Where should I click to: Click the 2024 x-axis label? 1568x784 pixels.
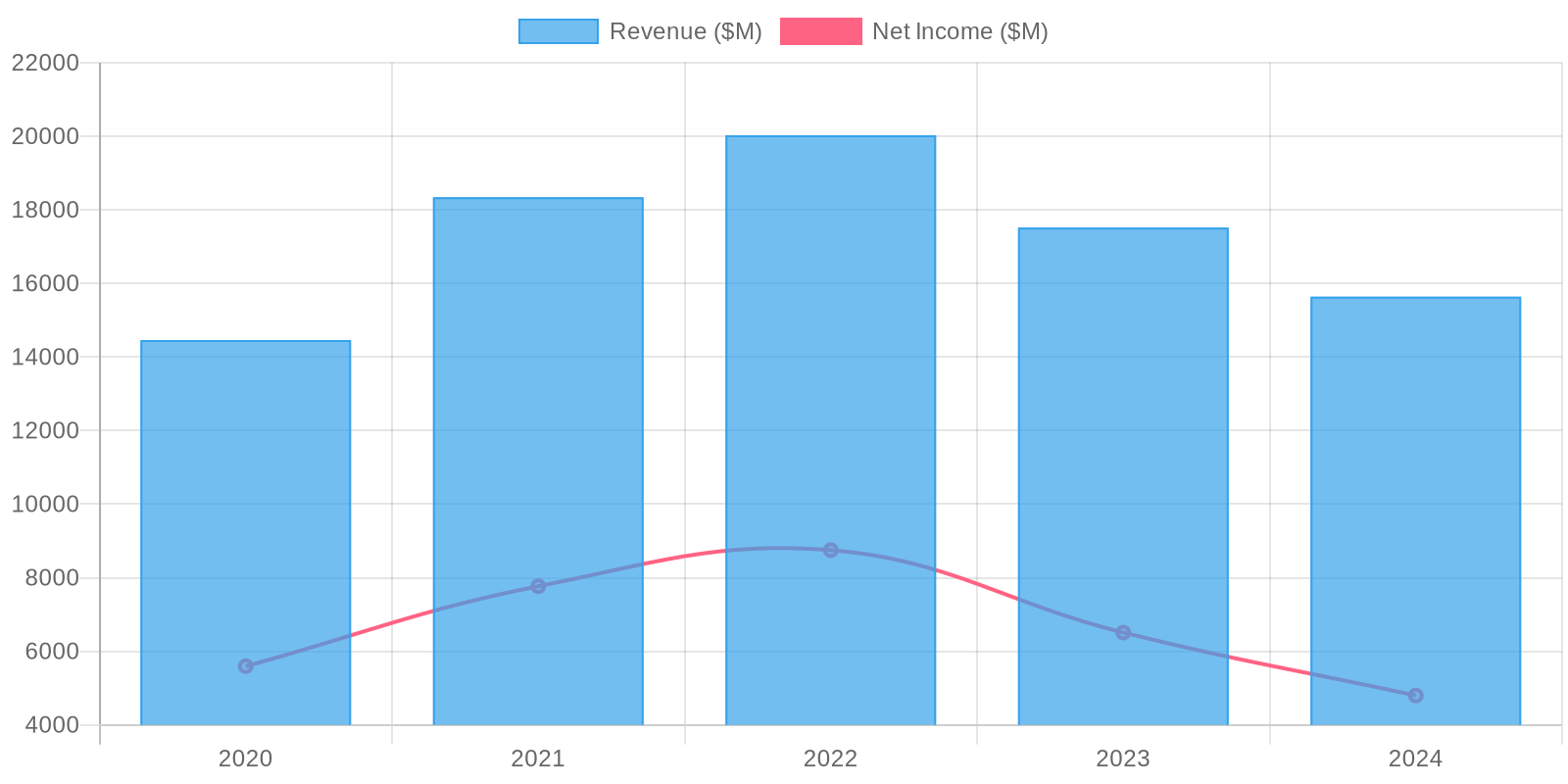coord(1415,759)
